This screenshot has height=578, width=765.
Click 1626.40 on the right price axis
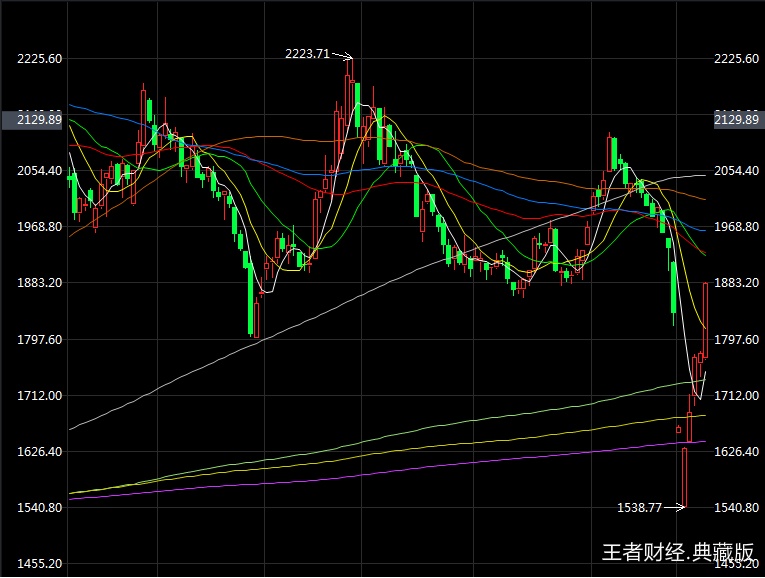(737, 452)
